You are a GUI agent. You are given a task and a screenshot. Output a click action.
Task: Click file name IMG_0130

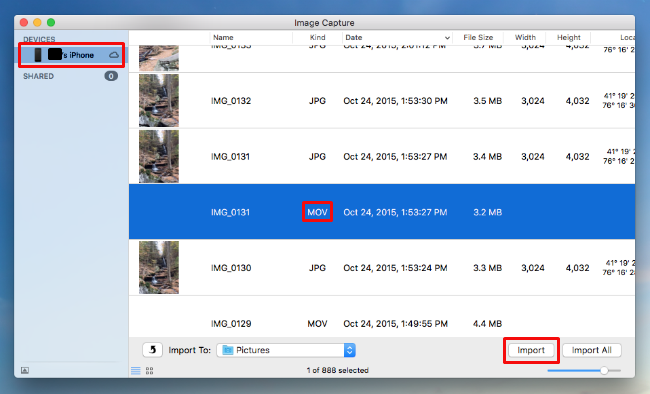pos(231,268)
